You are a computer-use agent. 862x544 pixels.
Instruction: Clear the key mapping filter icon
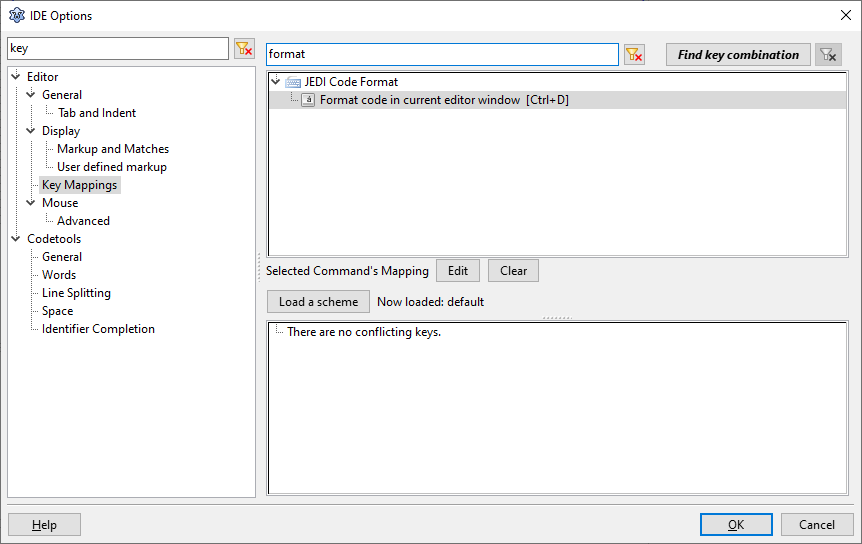click(x=634, y=54)
